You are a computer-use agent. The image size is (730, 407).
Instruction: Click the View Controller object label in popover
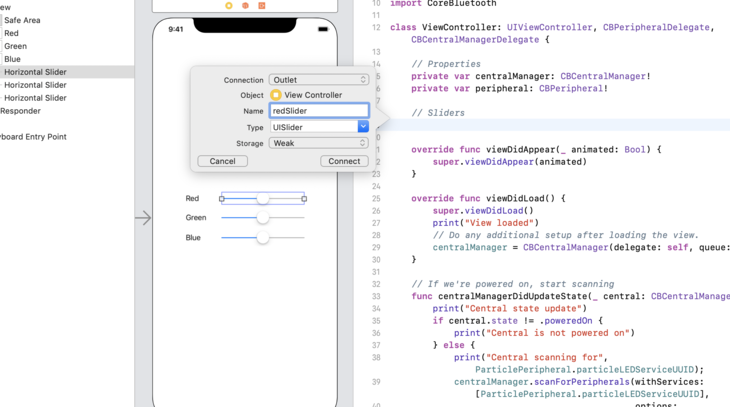(x=313, y=95)
